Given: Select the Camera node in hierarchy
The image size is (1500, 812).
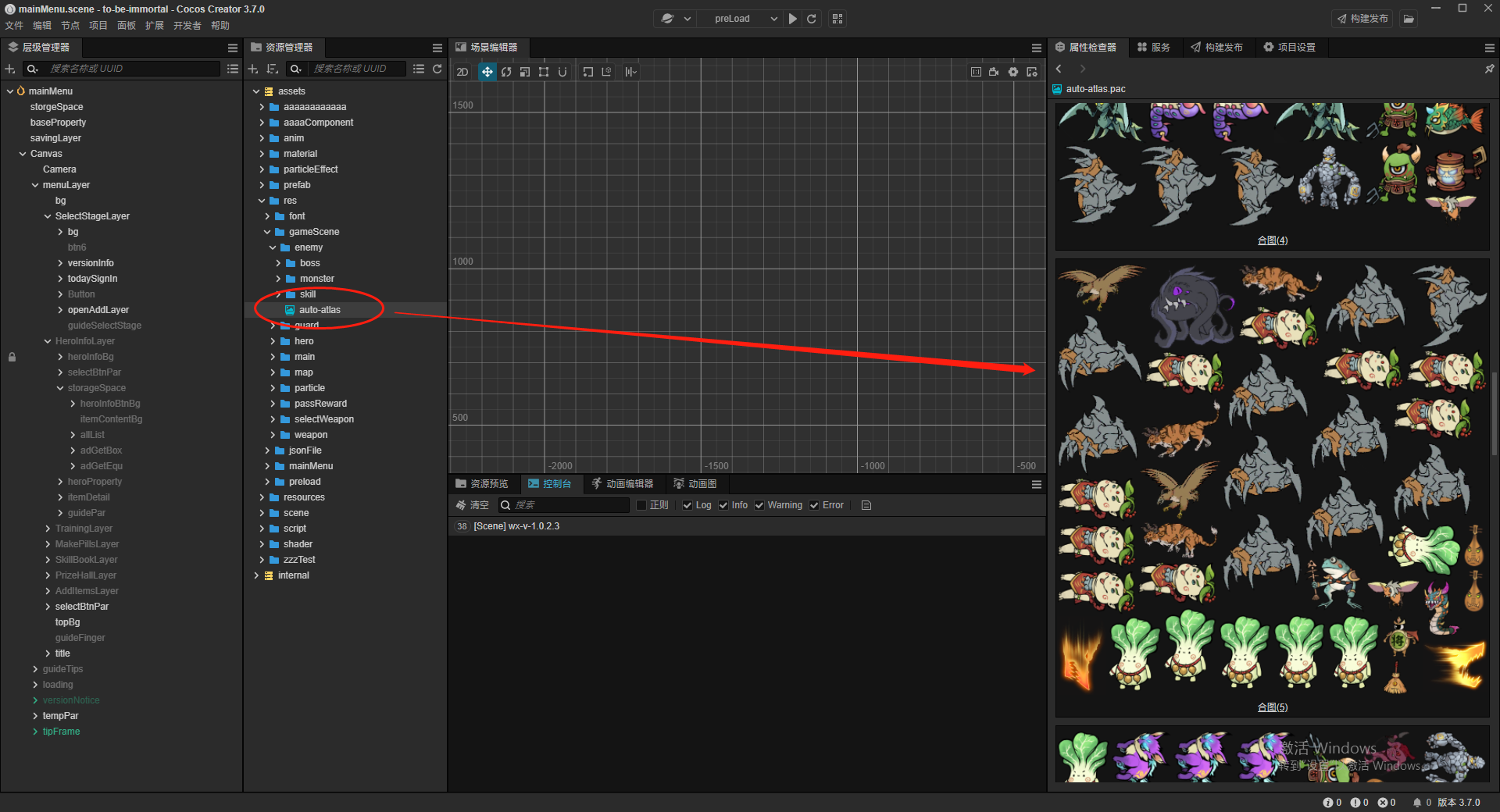Looking at the screenshot, I should pyautogui.click(x=59, y=169).
